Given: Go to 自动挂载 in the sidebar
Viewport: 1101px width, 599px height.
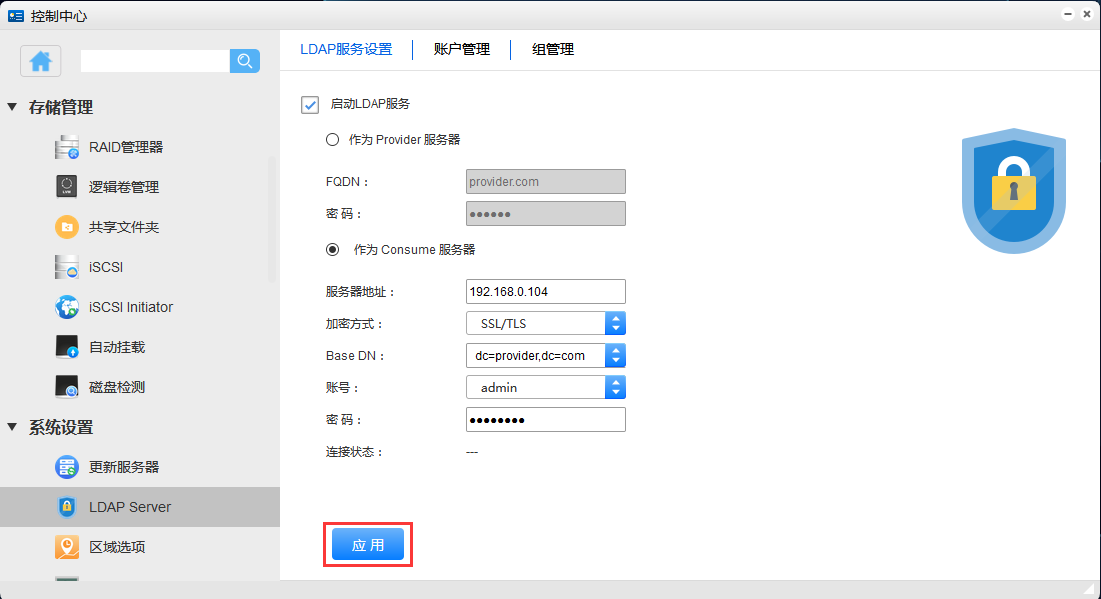Looking at the screenshot, I should coord(116,347).
